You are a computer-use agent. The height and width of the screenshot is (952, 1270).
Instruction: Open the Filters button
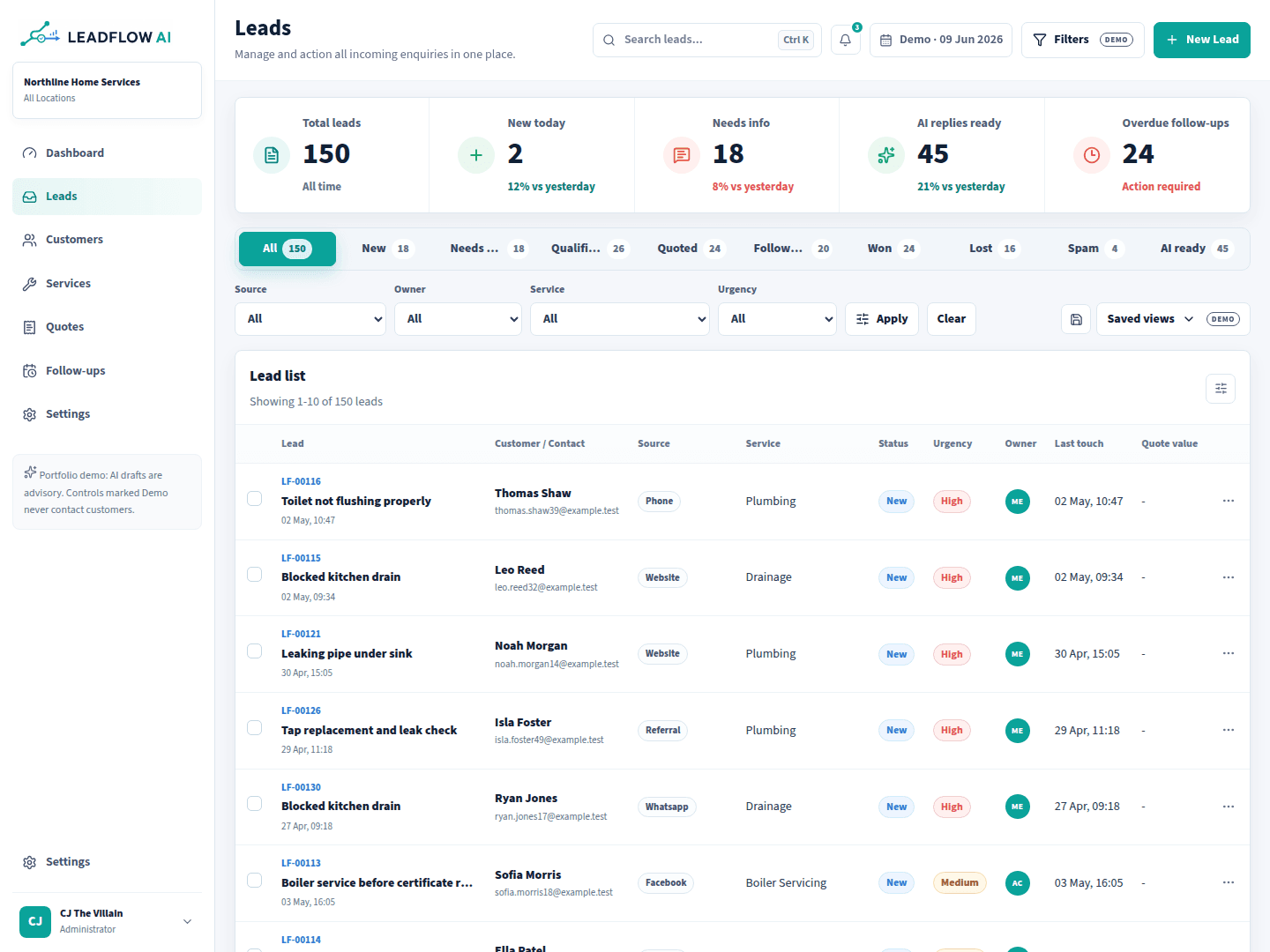[x=1083, y=40]
